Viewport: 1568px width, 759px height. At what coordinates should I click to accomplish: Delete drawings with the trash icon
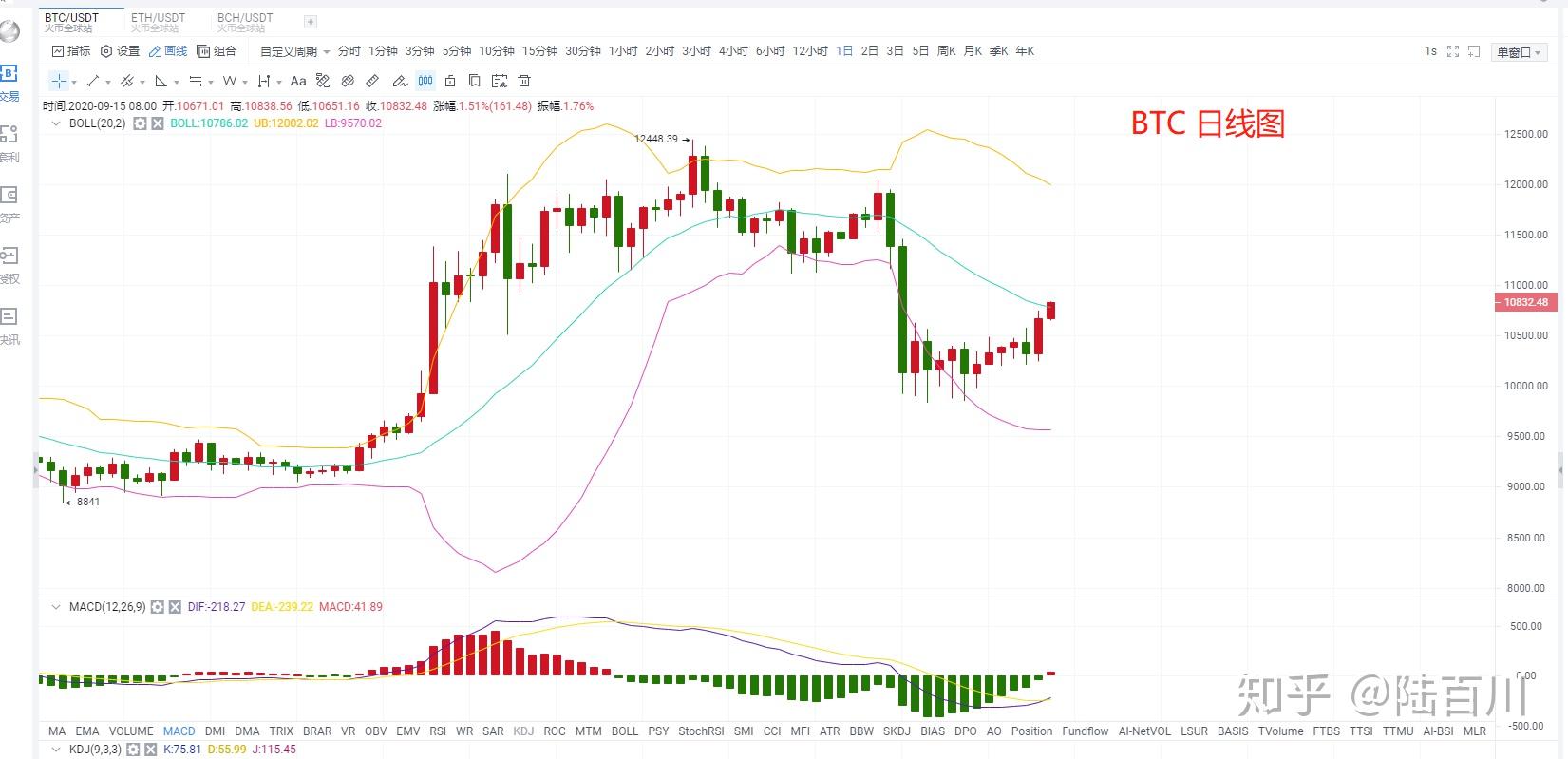coord(524,81)
